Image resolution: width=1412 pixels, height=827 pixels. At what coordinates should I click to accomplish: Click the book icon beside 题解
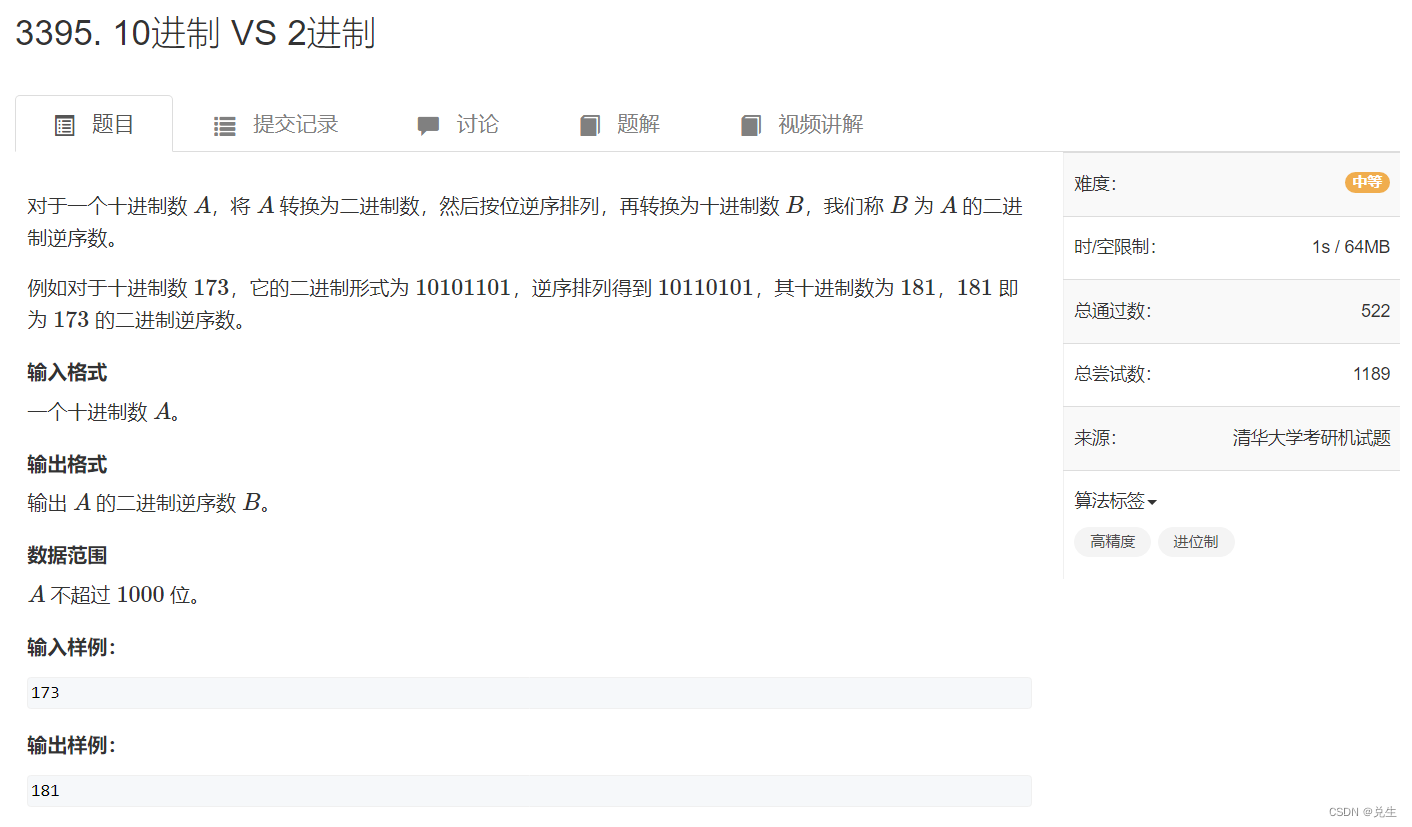click(590, 124)
